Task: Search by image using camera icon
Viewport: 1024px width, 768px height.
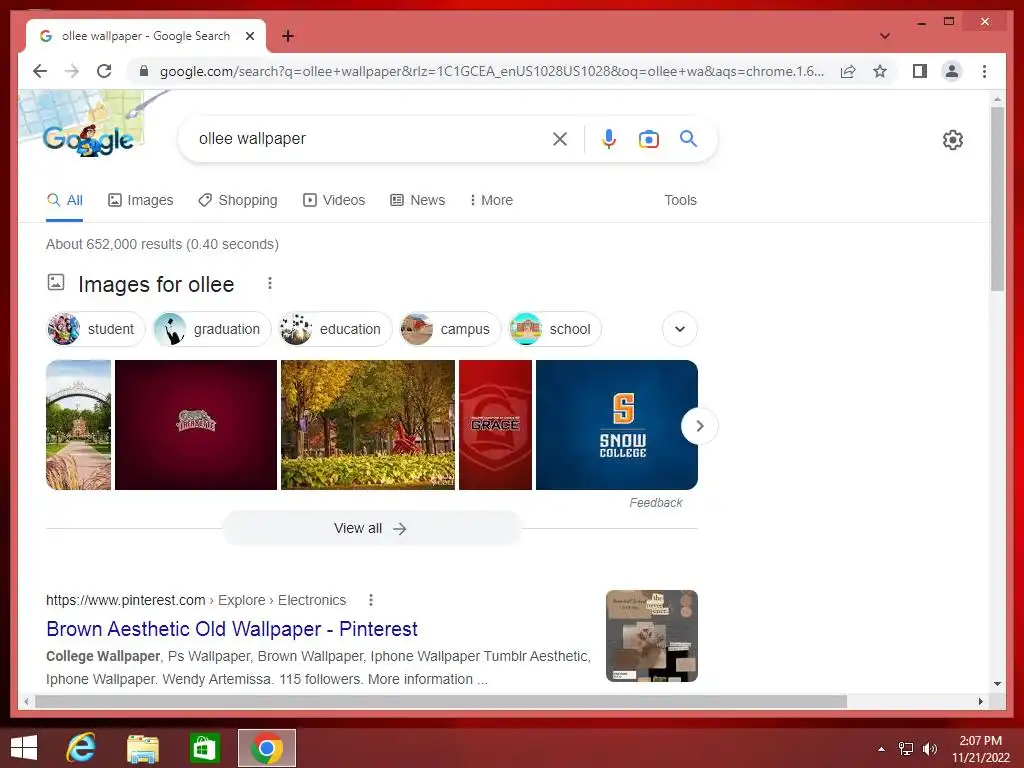Action: 648,138
